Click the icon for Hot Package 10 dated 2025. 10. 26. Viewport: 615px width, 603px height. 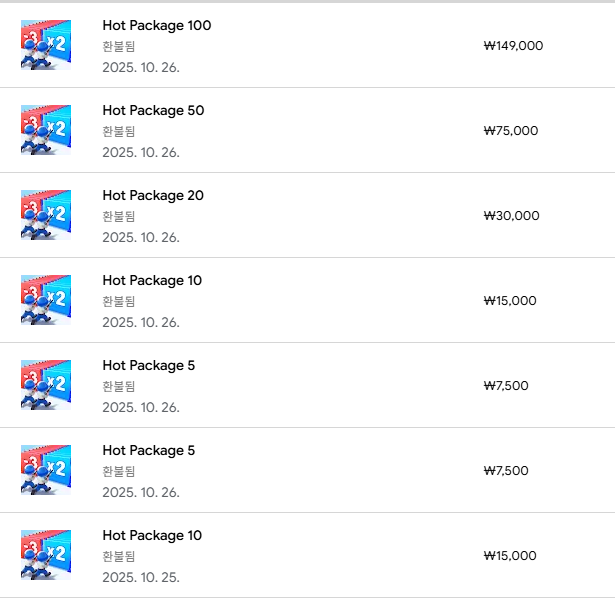pos(46,300)
